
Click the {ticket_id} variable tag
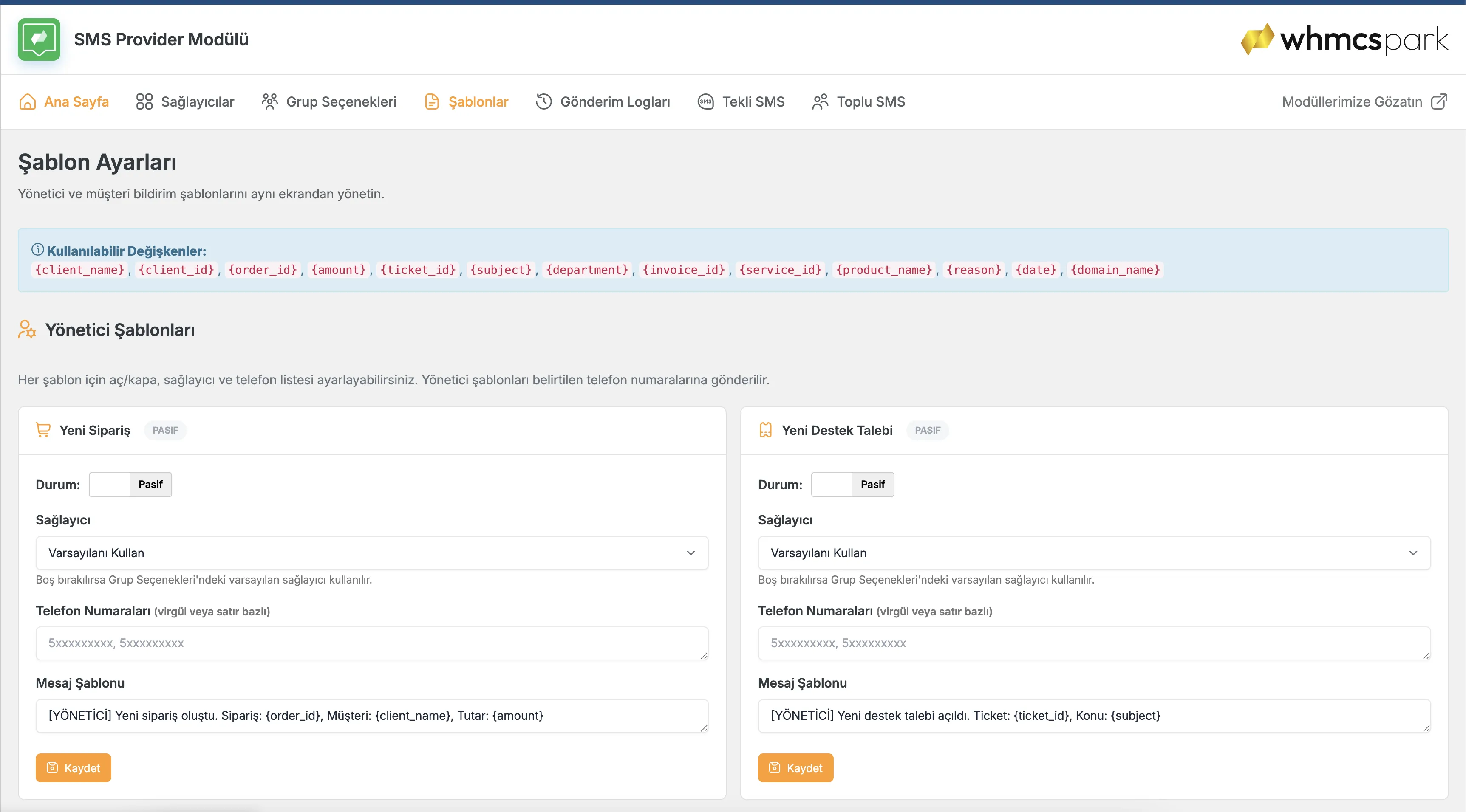418,270
